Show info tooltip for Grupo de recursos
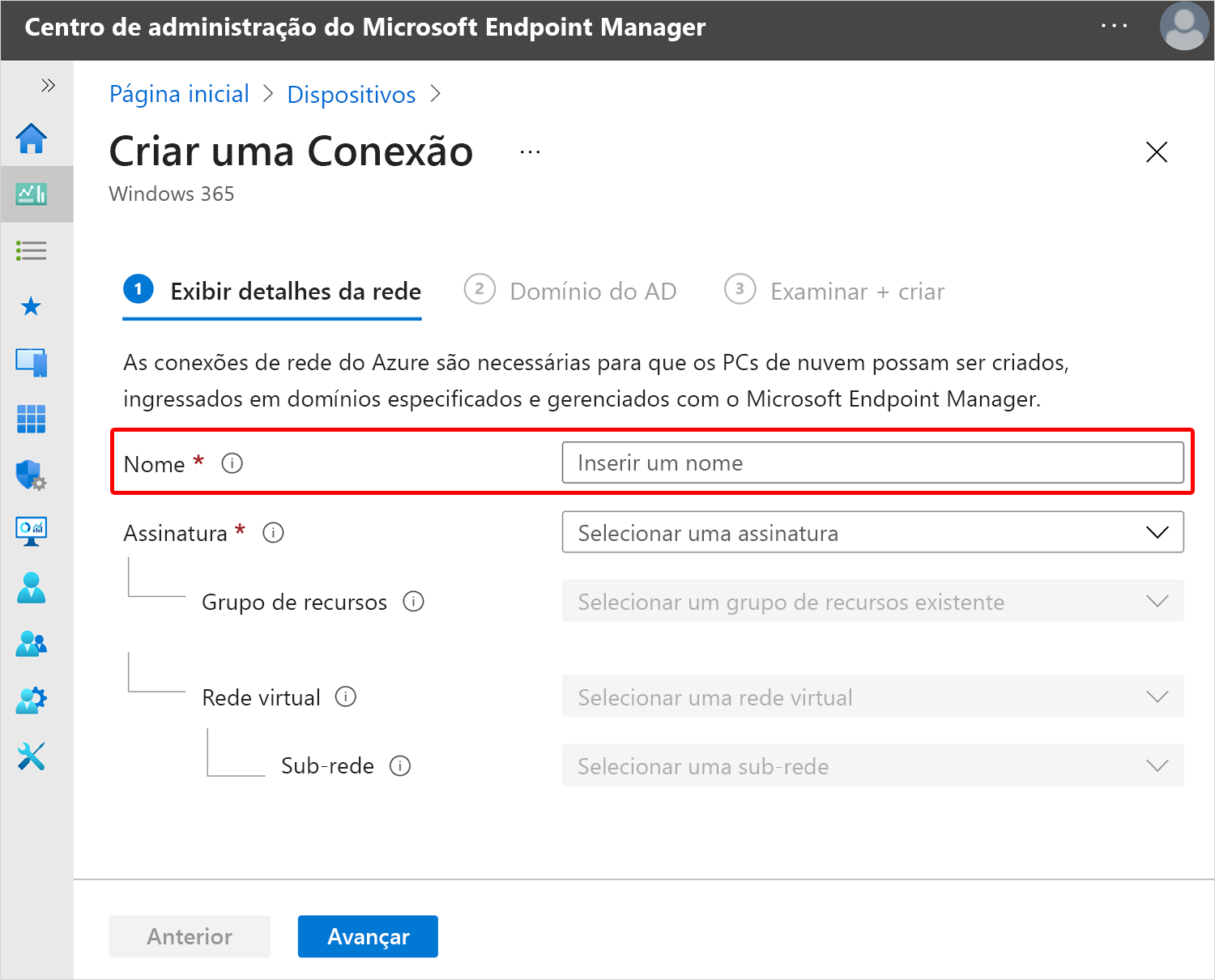 coord(414,602)
